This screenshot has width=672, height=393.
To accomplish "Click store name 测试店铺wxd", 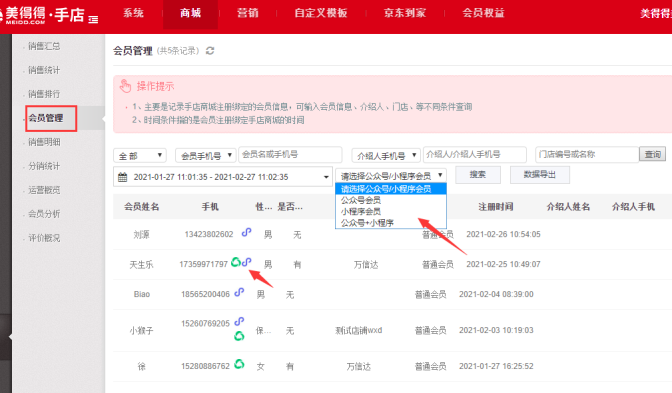I will [x=358, y=330].
